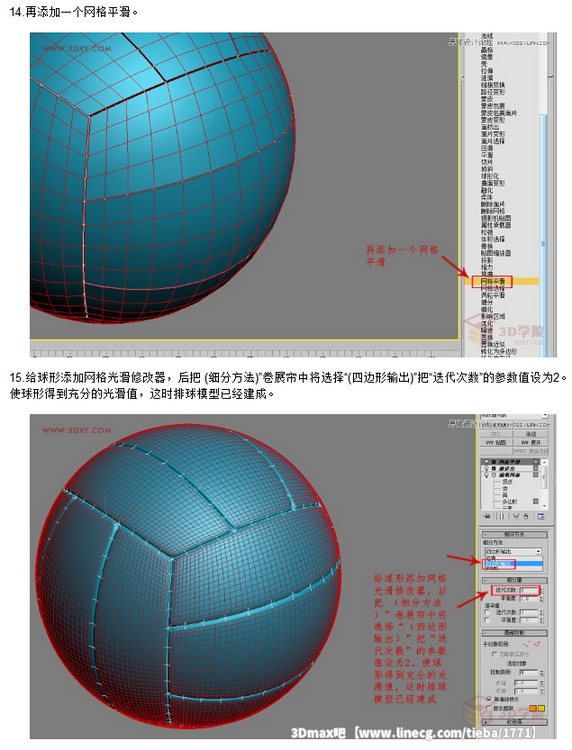The height and width of the screenshot is (750, 572).
Task: Pick 路径变形 in the modifier list
Action: (493, 92)
